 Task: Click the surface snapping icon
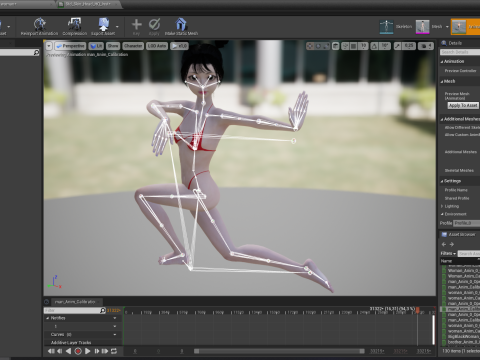pos(345,46)
